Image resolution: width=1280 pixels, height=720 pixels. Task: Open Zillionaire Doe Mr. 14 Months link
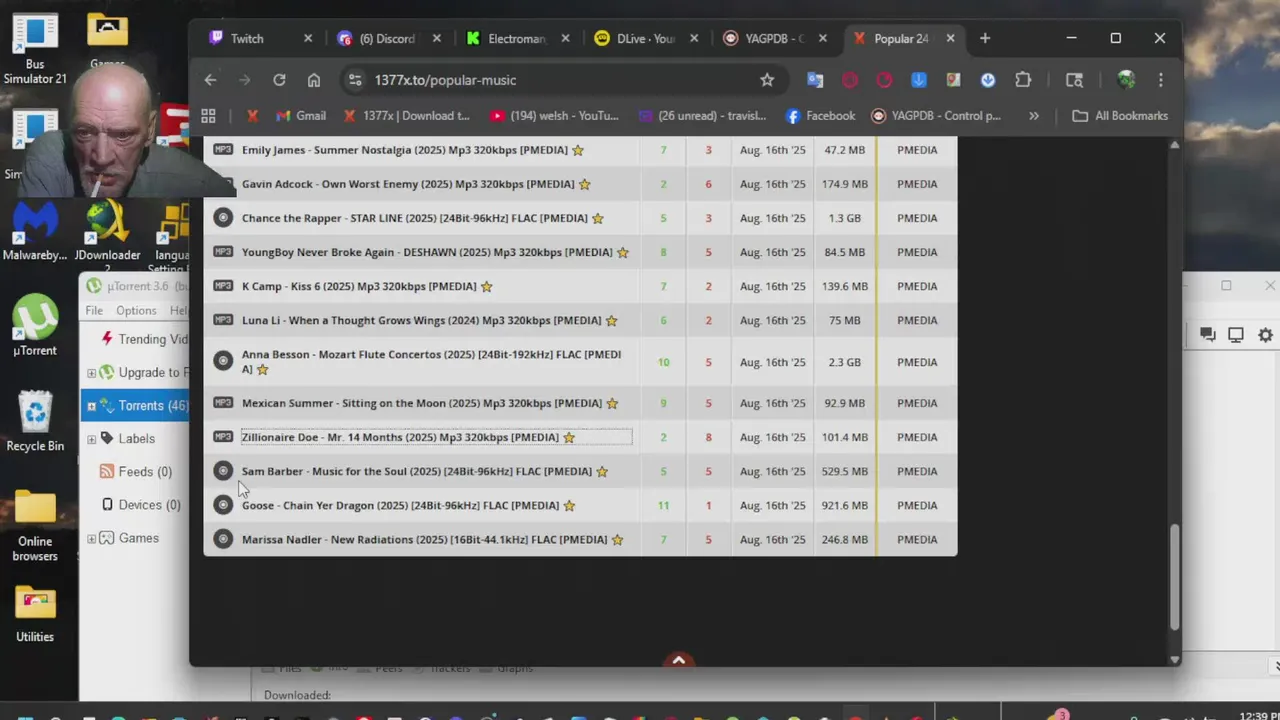pos(400,438)
